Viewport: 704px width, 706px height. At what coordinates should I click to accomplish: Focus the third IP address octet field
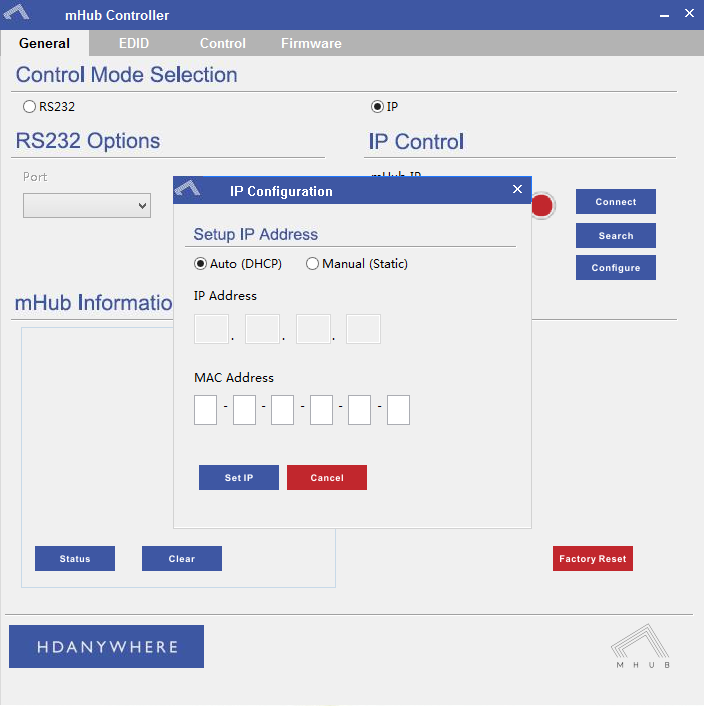313,329
